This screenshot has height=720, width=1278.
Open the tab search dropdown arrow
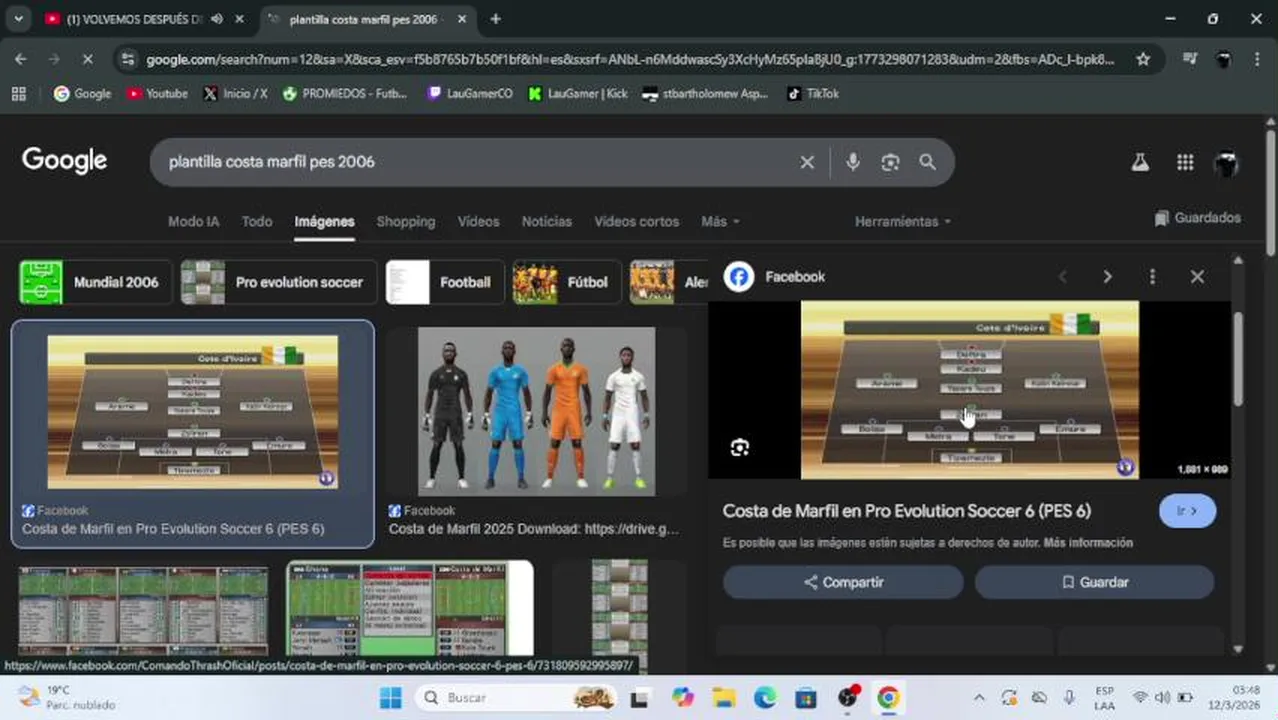tap(18, 19)
